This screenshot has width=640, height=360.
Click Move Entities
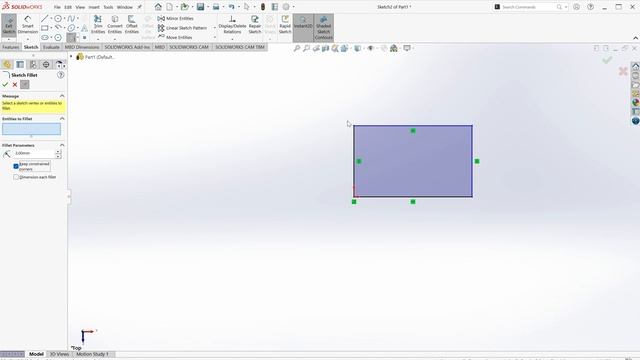tap(175, 37)
